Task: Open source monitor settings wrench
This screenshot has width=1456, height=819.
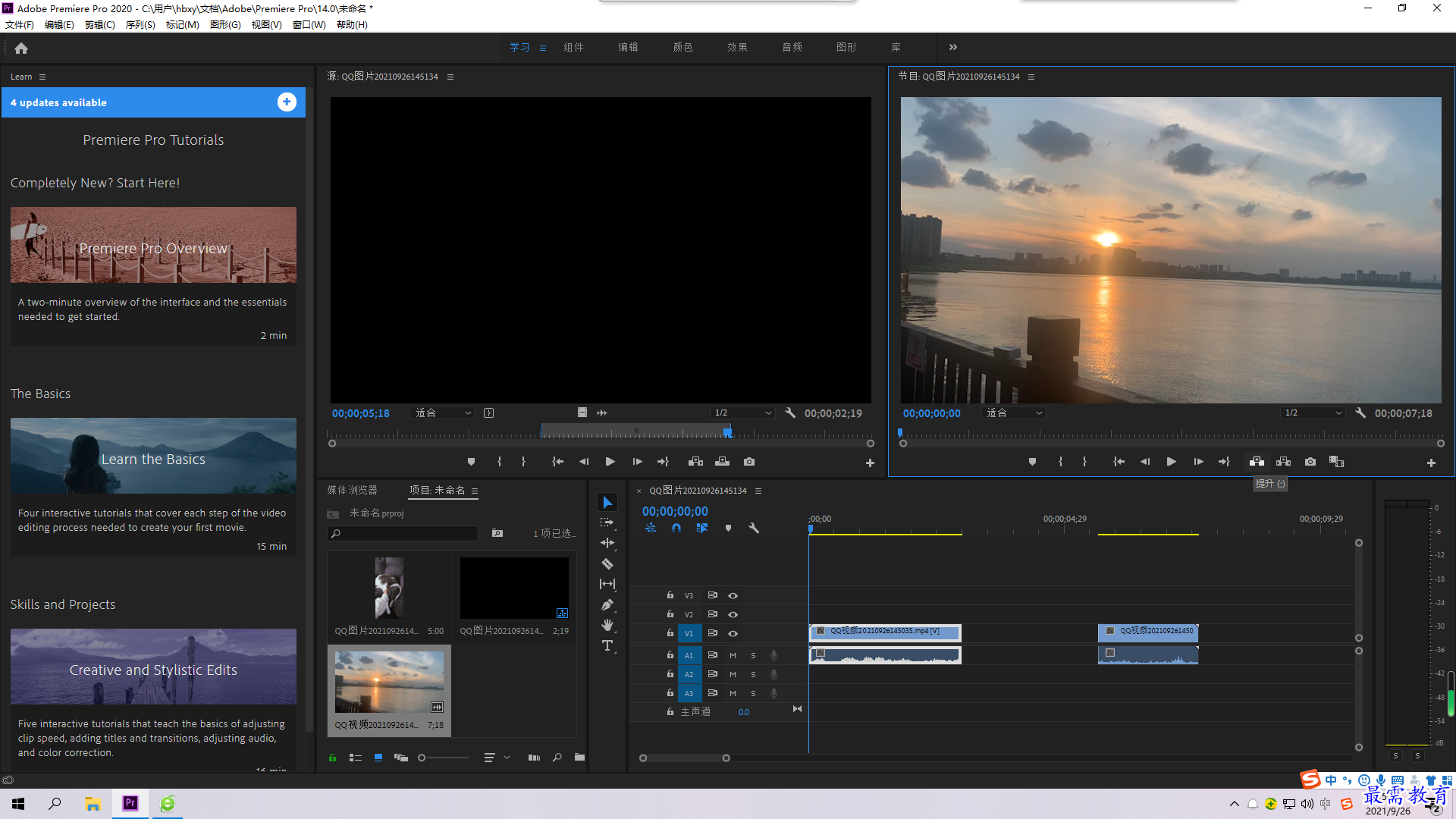Action: 790,413
